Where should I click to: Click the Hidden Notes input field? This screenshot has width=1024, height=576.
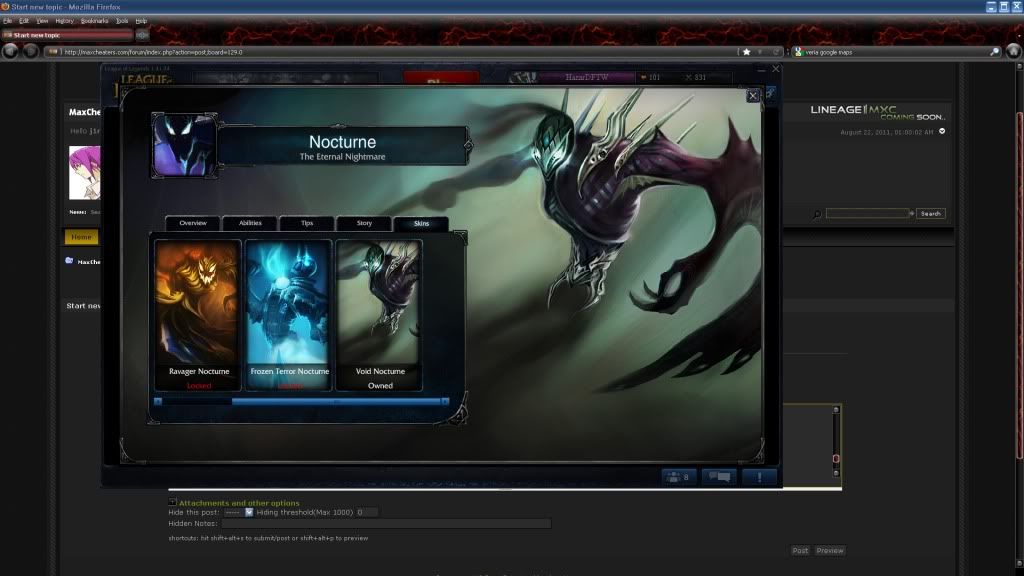pyautogui.click(x=386, y=523)
